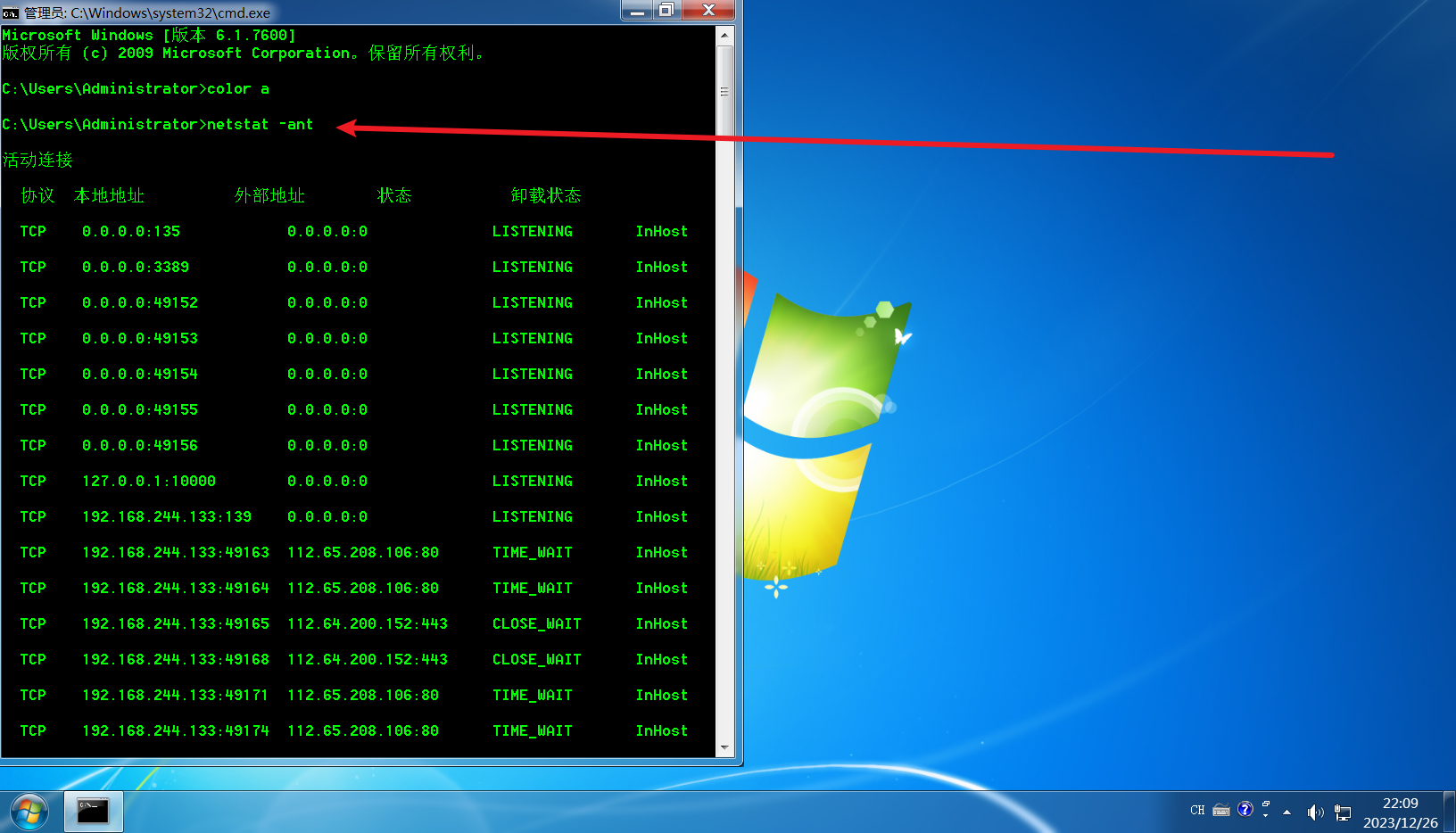Click LISTENING state in port 135 row

point(533,231)
